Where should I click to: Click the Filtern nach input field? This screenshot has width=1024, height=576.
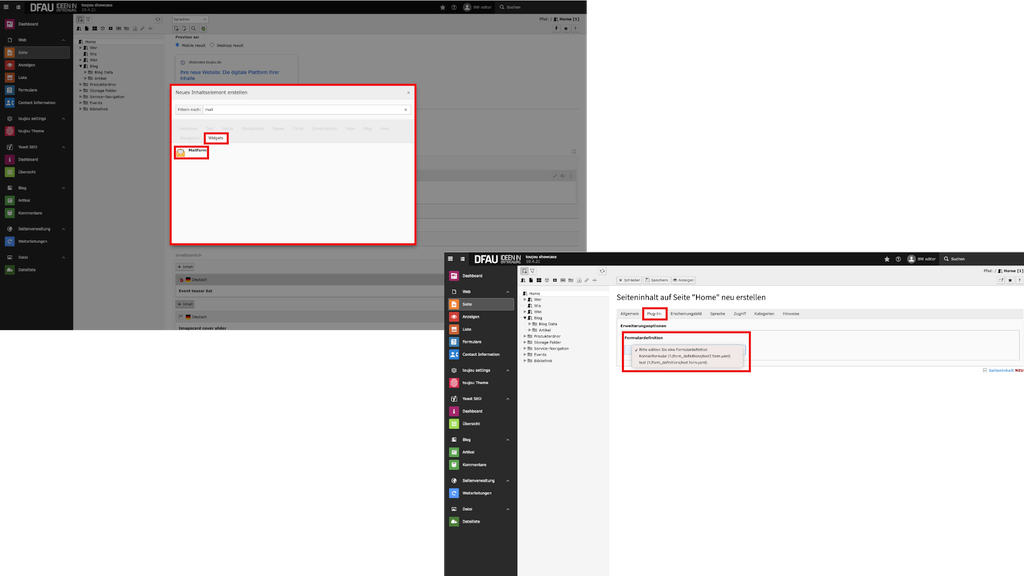click(300, 109)
